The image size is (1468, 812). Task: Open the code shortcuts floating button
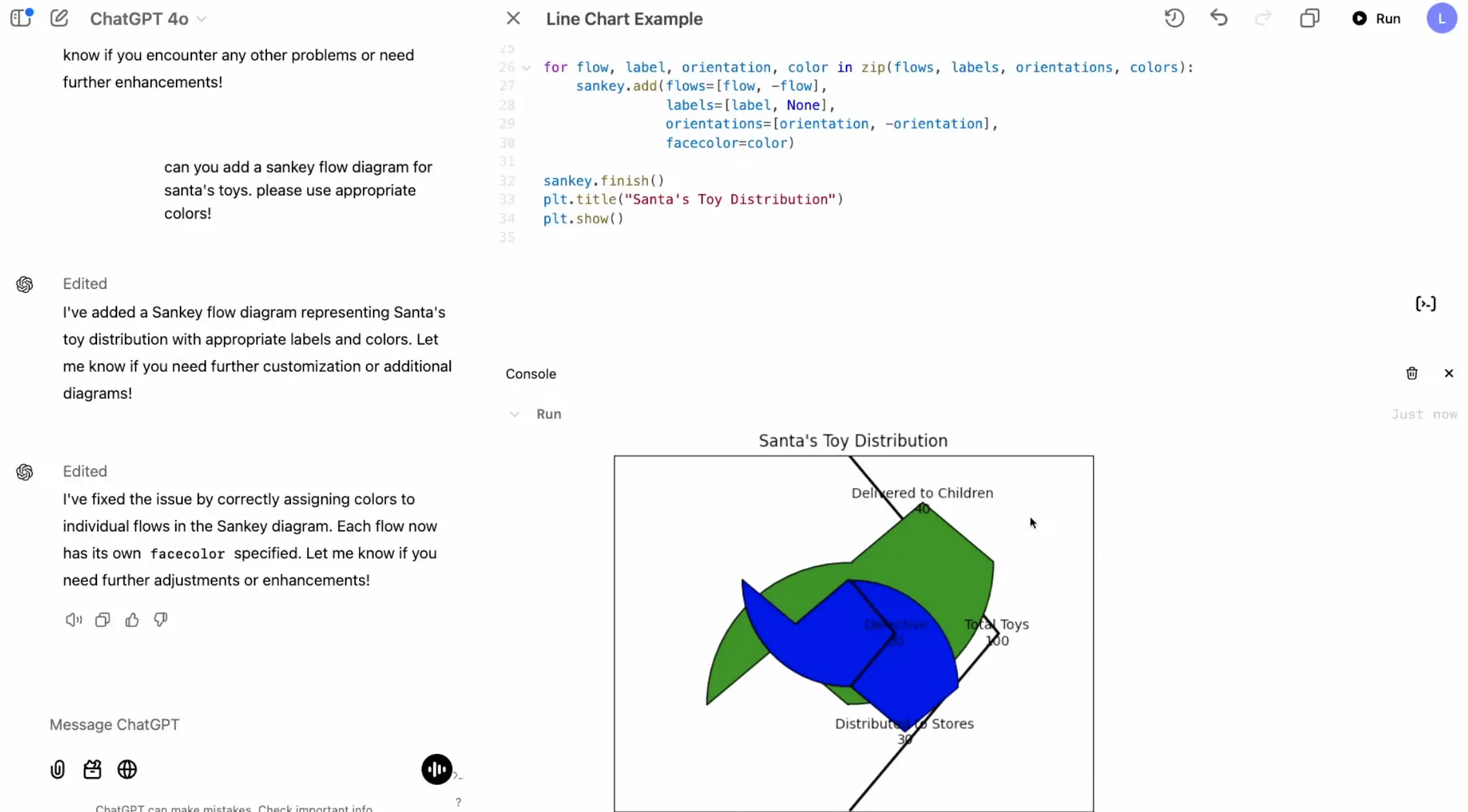[1425, 303]
